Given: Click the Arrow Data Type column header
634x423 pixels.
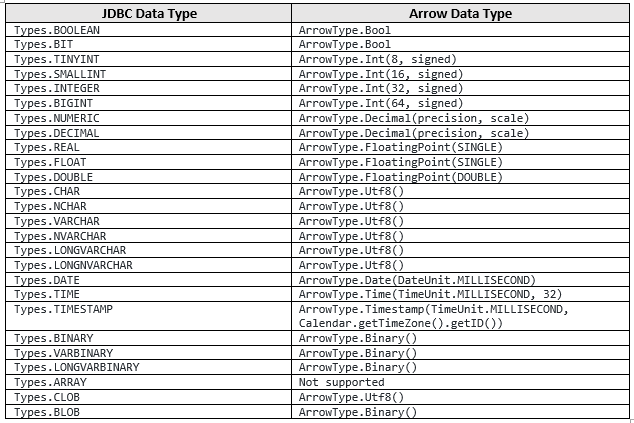Looking at the screenshot, I should (x=460, y=14).
